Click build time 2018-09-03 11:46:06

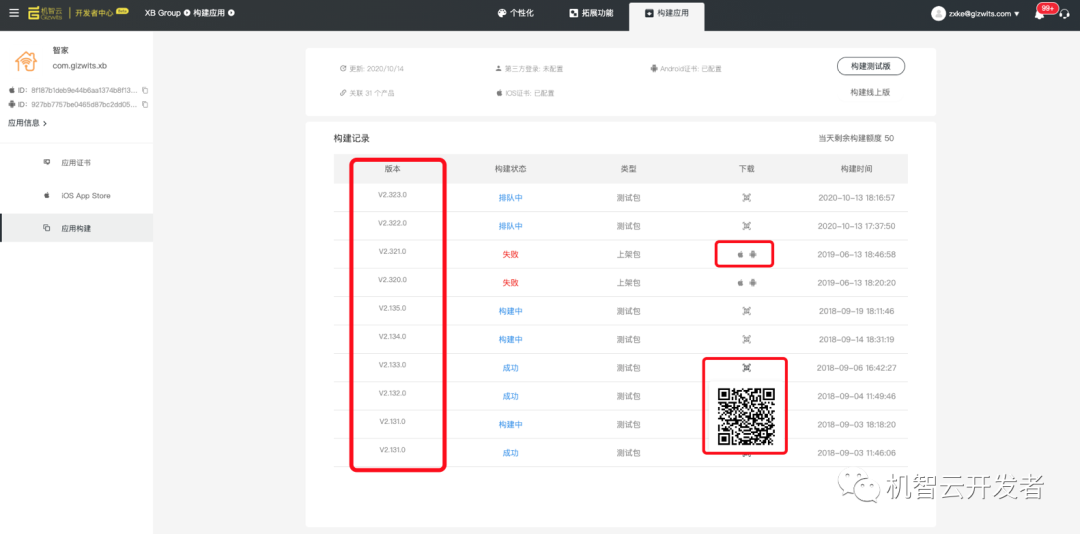[x=856, y=453]
